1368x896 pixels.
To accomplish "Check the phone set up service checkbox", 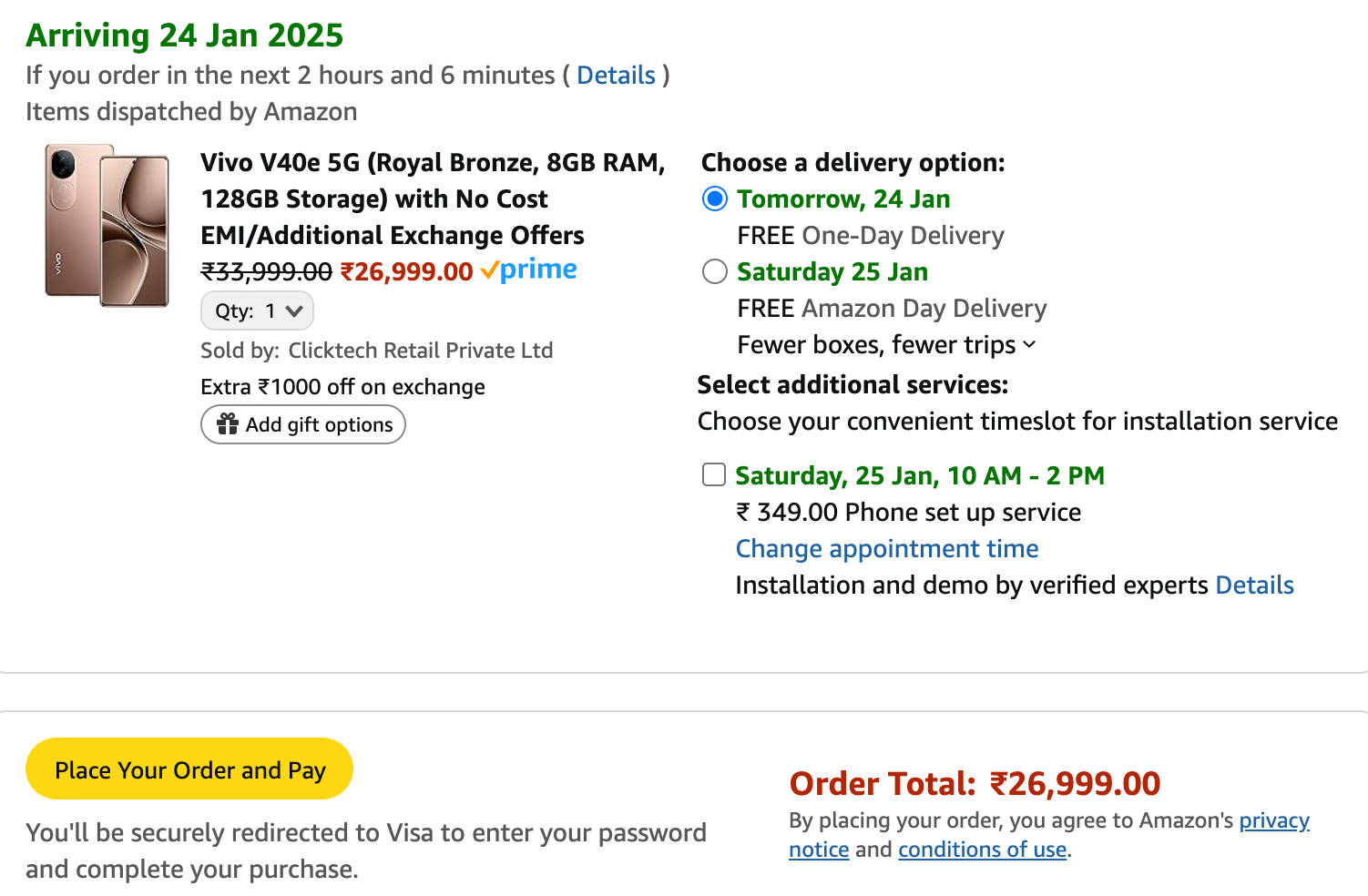I will [714, 474].
